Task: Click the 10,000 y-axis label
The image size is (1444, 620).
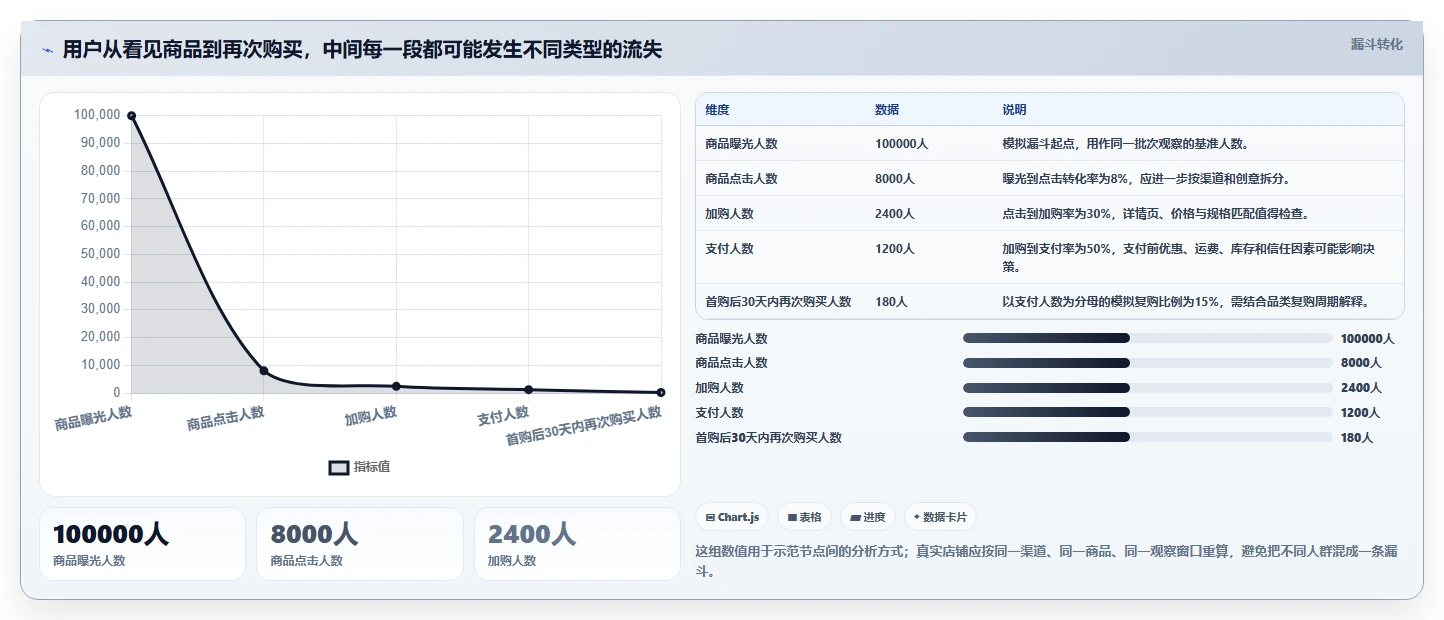Action: [100, 365]
